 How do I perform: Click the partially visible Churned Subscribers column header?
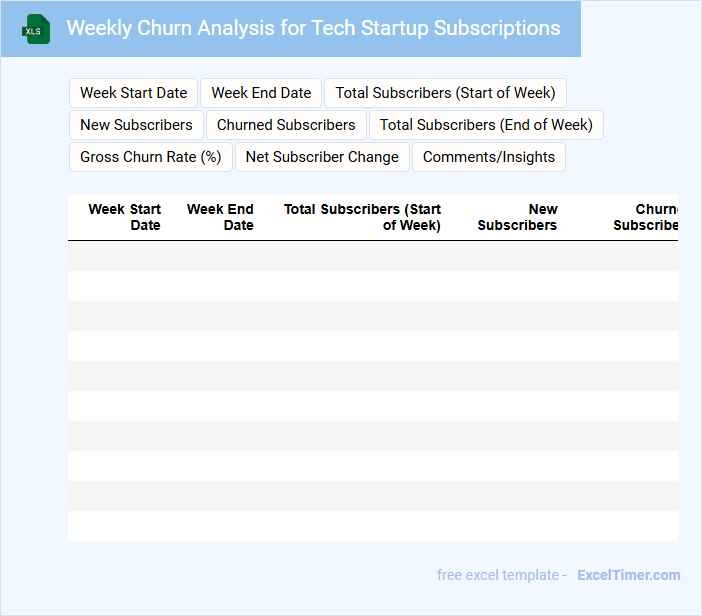click(647, 217)
